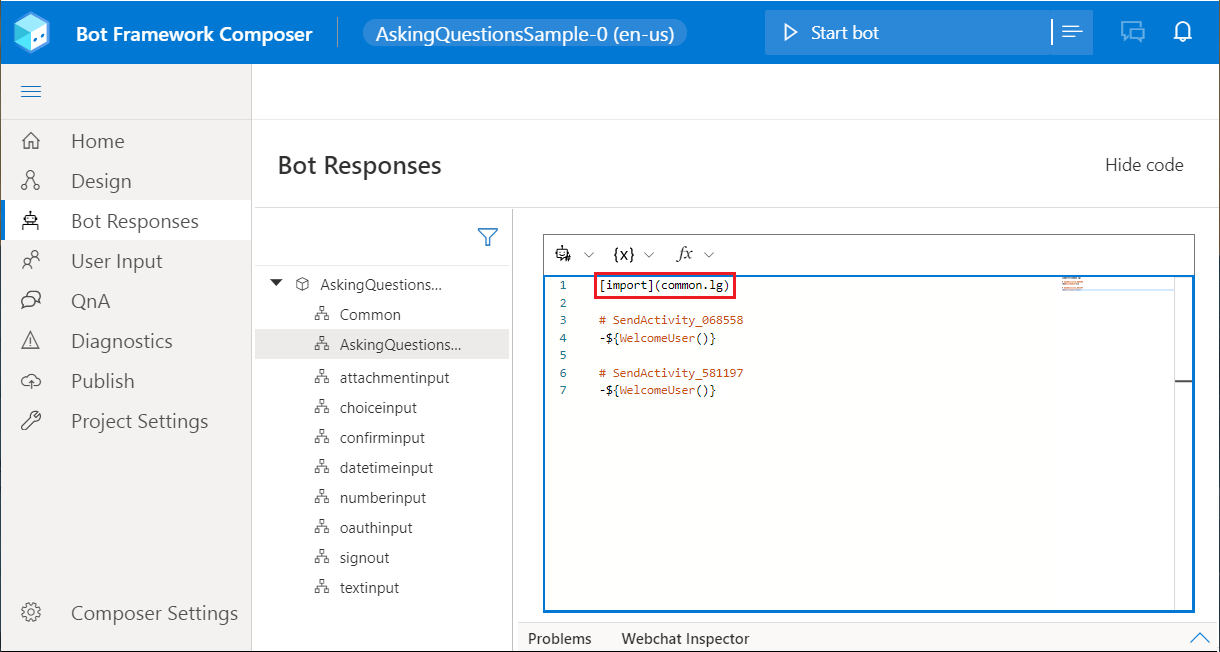Expand the bottom debug panel chevron
This screenshot has height=652, width=1220.
[x=1199, y=638]
